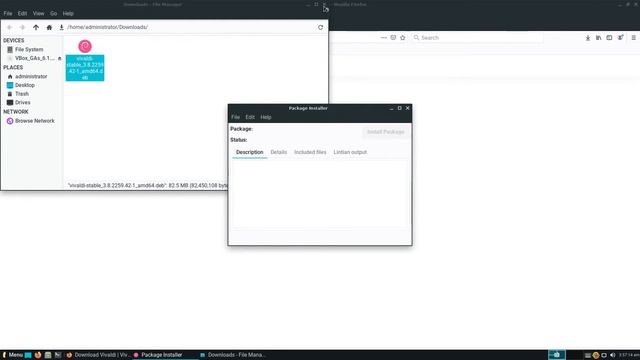Switch to the Details tab
The height and width of the screenshot is (360, 640).
click(279, 152)
